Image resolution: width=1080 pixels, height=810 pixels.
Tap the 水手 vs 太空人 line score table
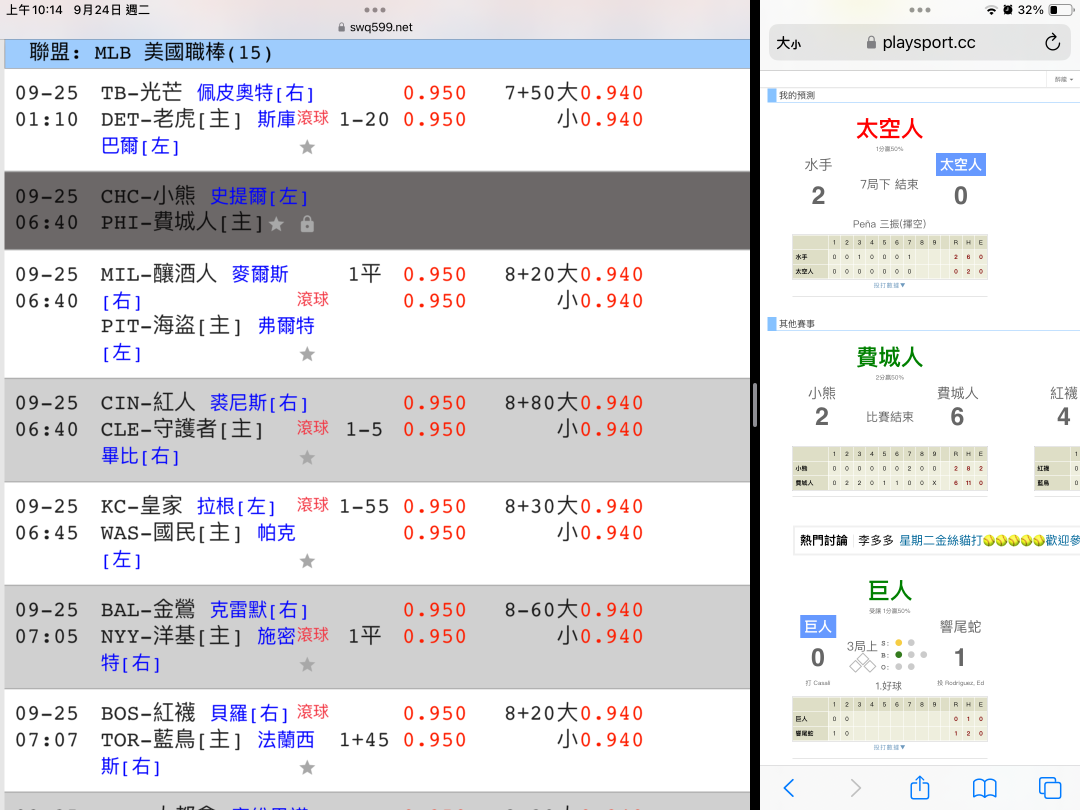pyautogui.click(x=890, y=257)
